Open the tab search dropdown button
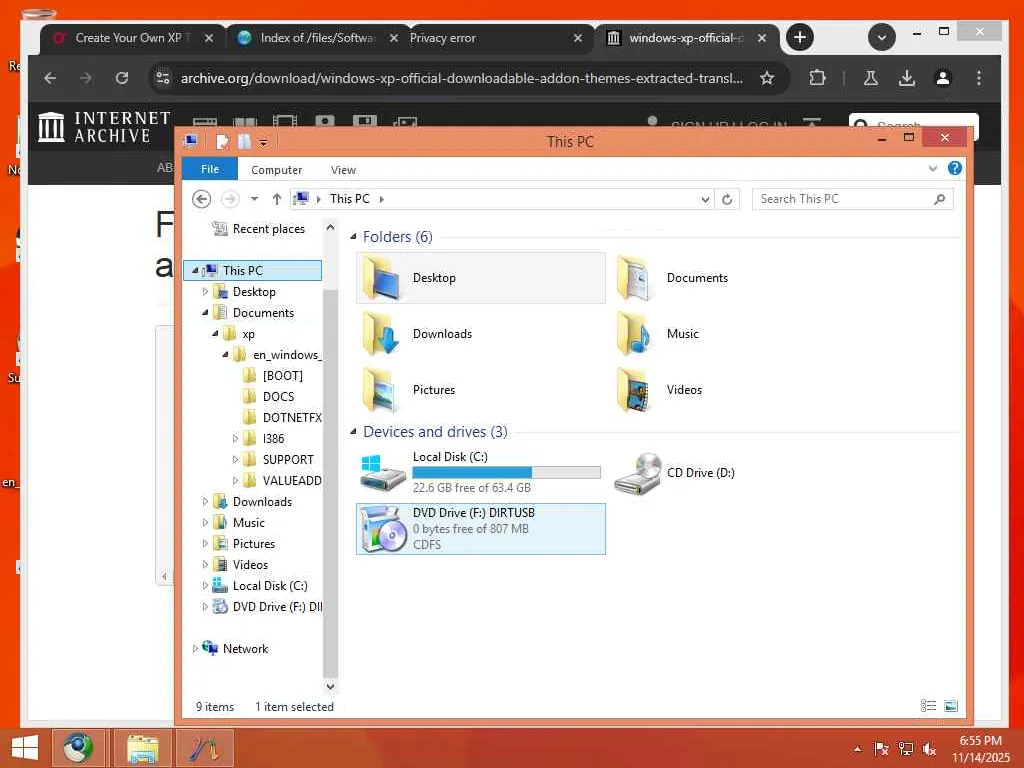 coord(882,37)
